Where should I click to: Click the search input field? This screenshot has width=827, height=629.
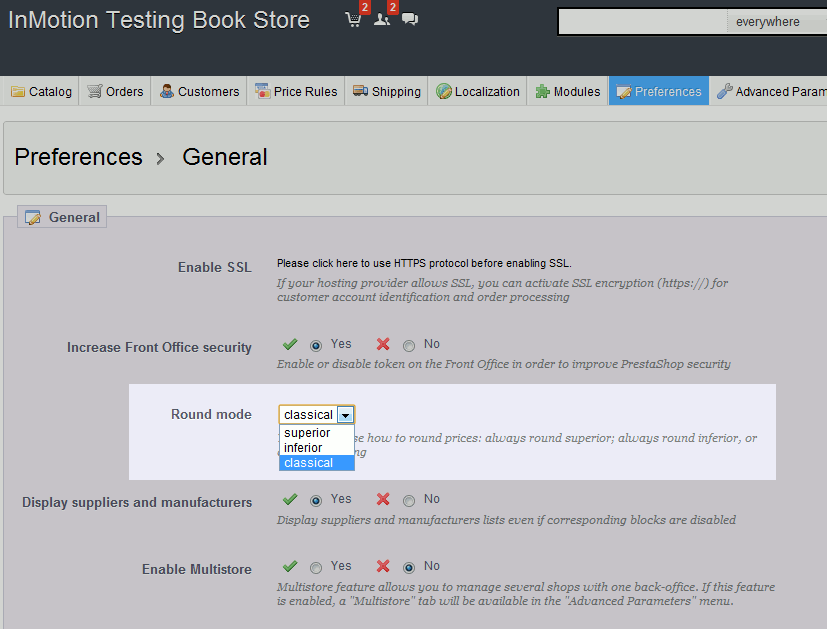point(642,21)
